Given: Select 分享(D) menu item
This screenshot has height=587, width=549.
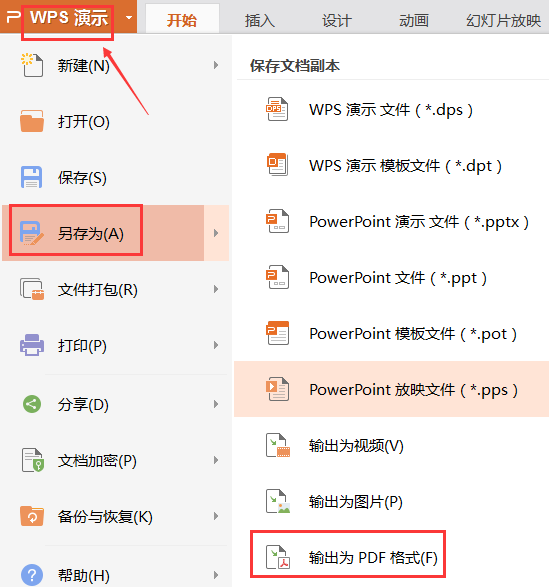Looking at the screenshot, I should click(x=116, y=404).
